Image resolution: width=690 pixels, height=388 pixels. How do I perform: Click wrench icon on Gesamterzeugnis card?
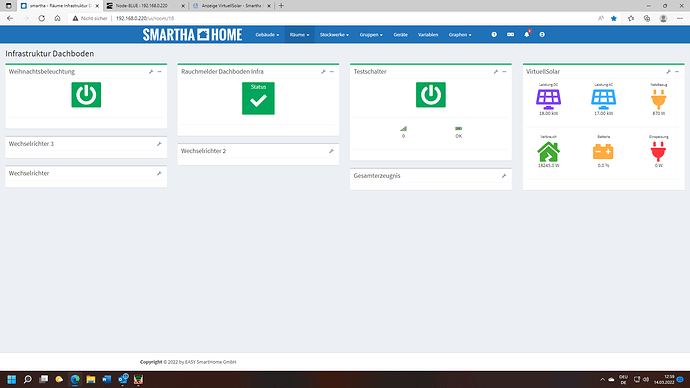504,176
